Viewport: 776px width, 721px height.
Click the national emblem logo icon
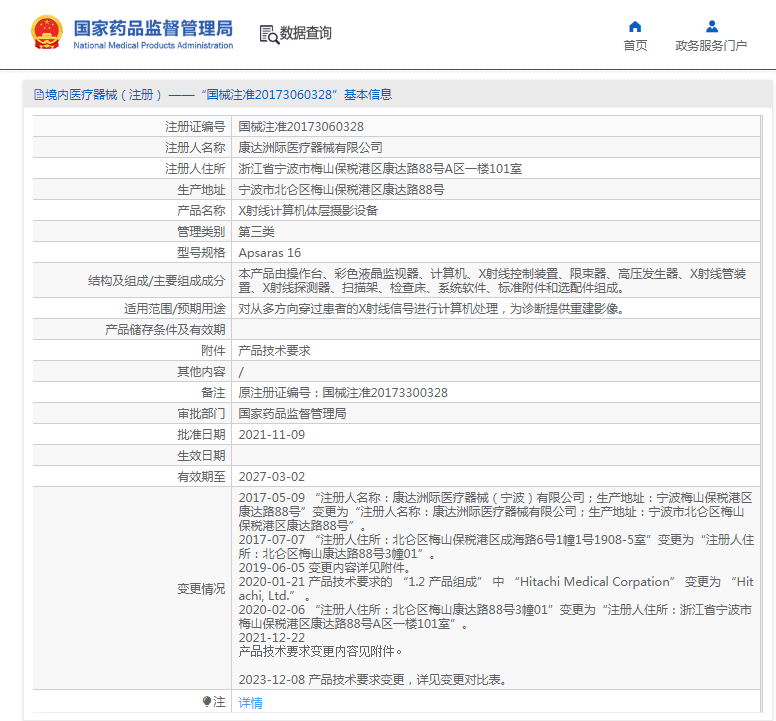[47, 33]
